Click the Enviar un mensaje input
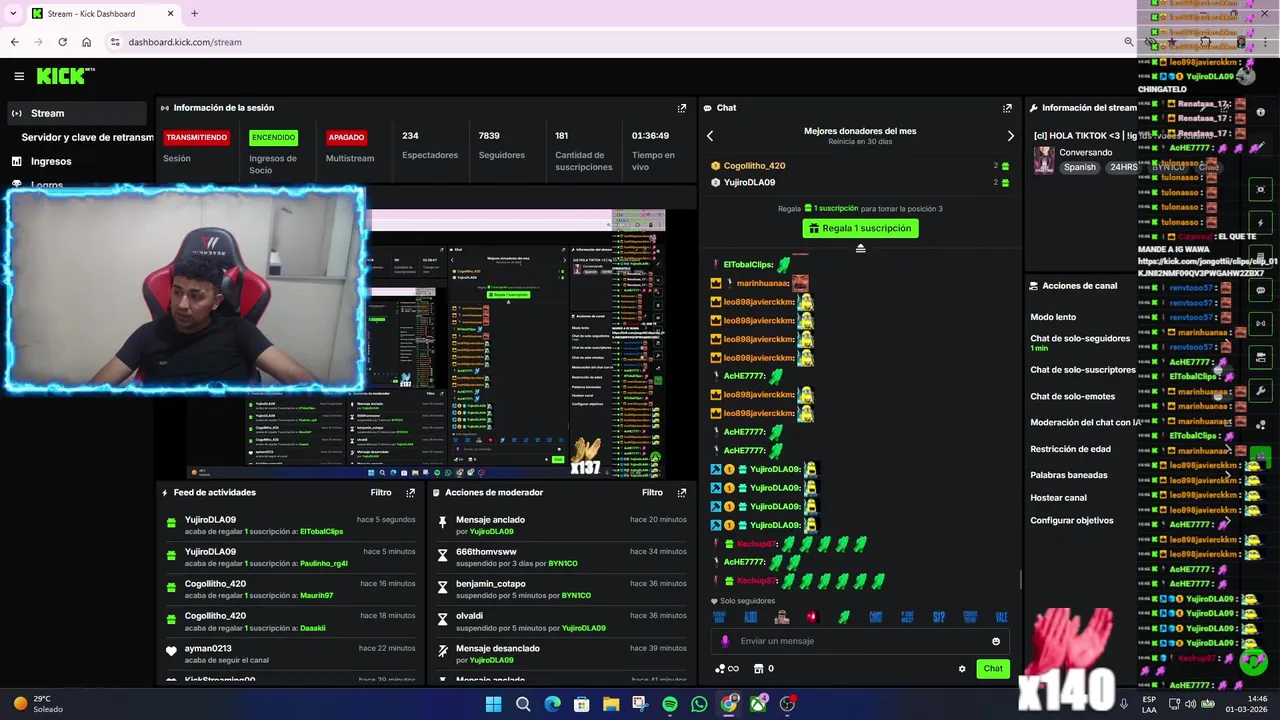Image resolution: width=1280 pixels, height=720 pixels. (860, 642)
